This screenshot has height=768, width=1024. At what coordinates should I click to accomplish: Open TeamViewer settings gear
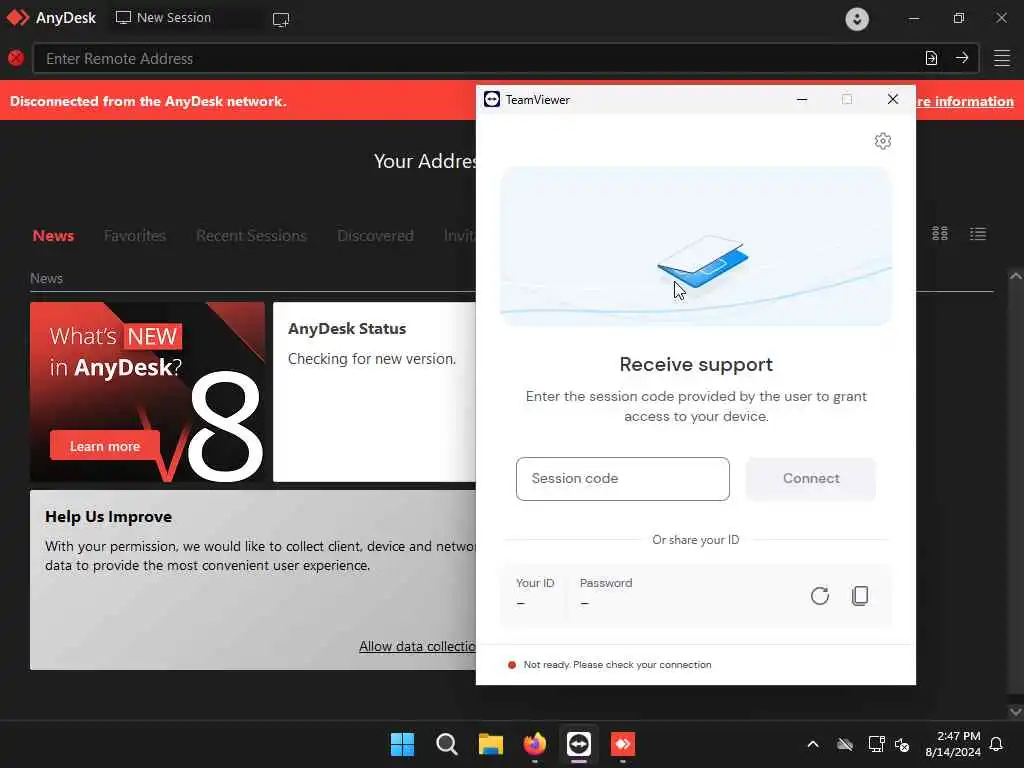882,141
